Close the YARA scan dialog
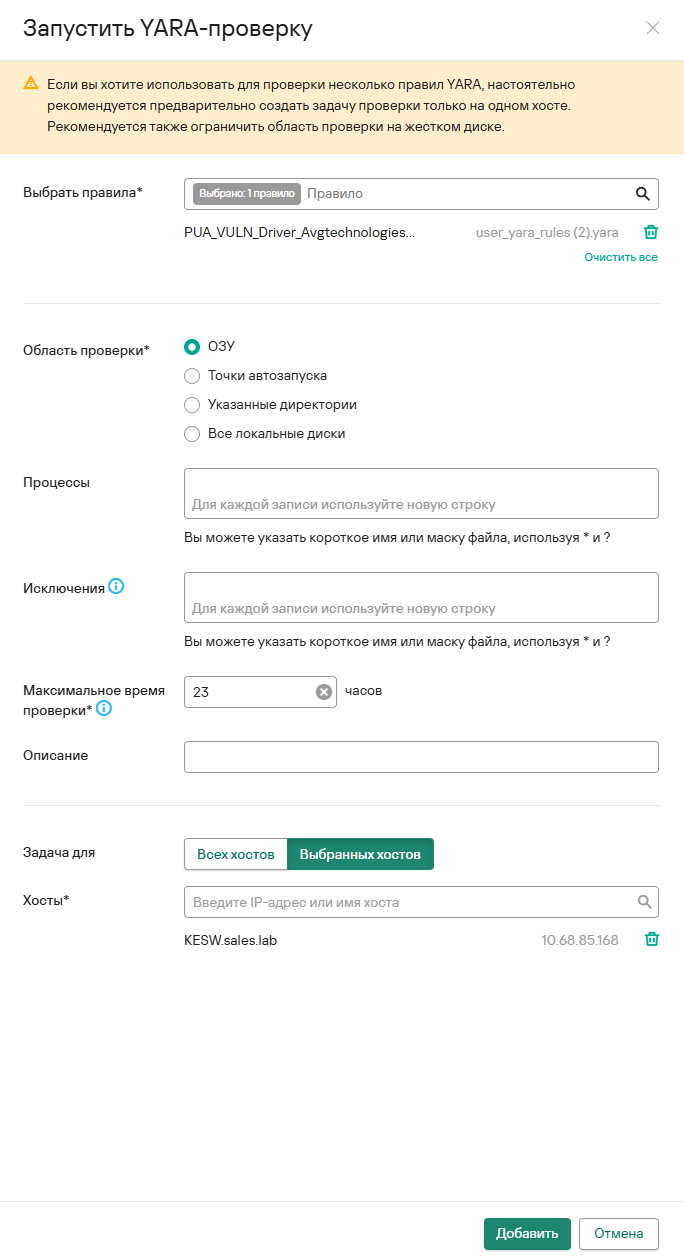Screen dimensions: 684x1257 653,28
